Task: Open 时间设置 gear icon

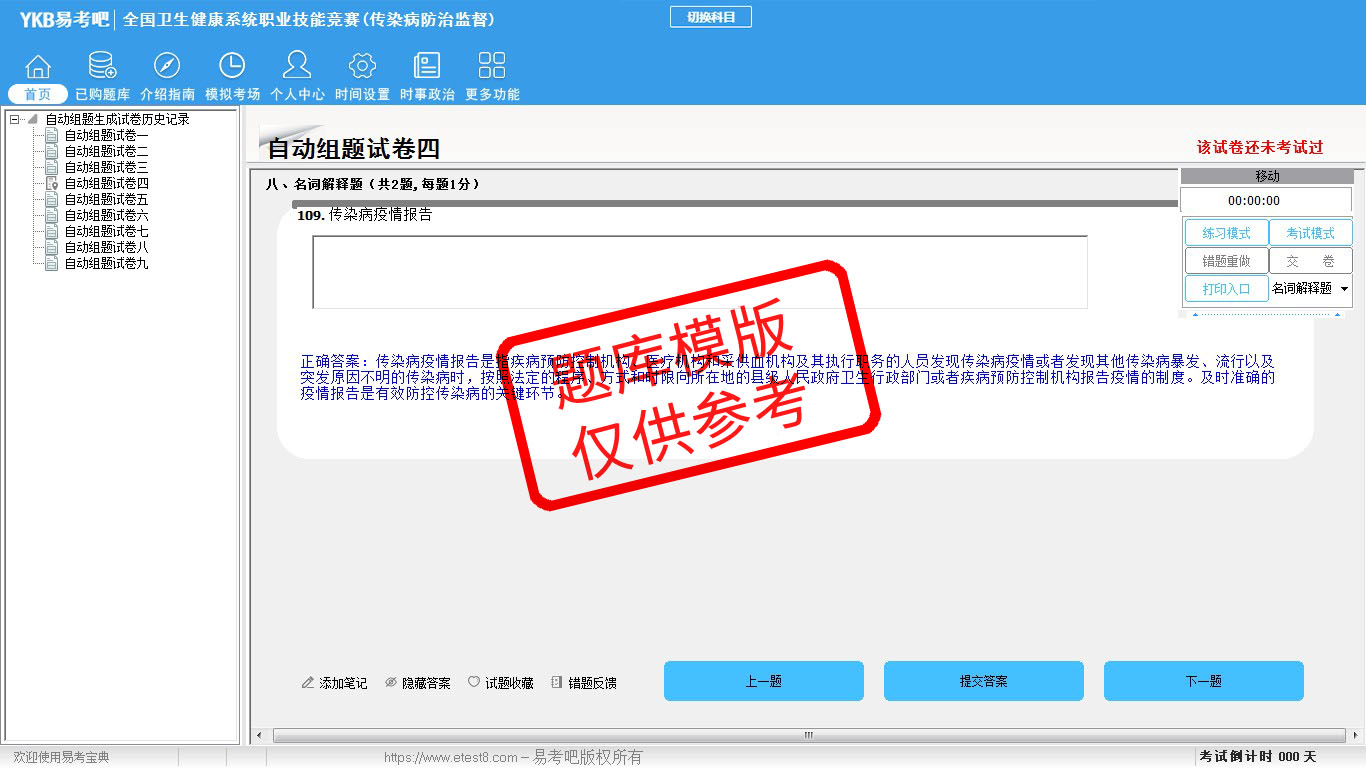Action: (362, 66)
